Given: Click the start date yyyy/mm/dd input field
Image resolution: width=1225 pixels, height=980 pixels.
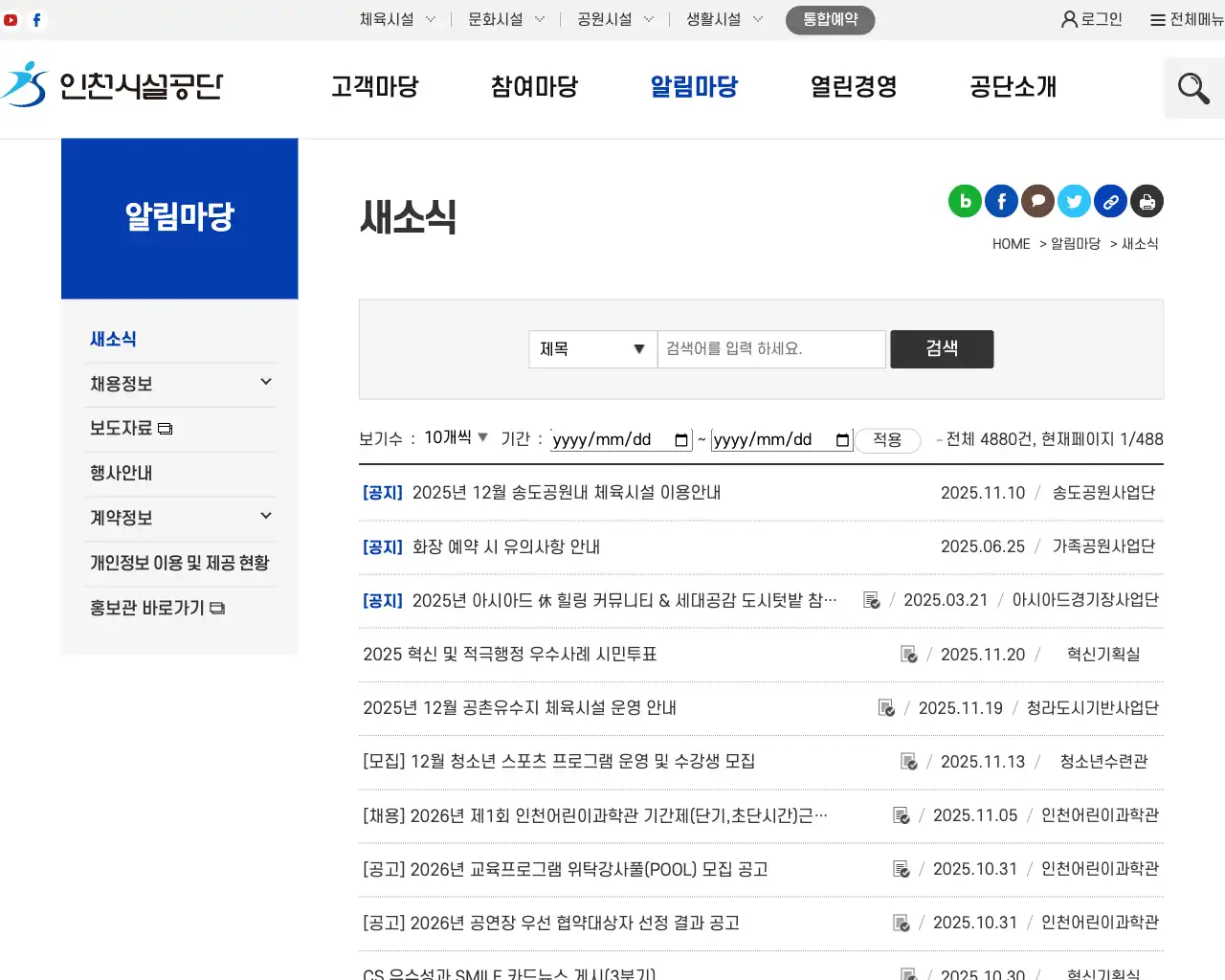Looking at the screenshot, I should (612, 439).
